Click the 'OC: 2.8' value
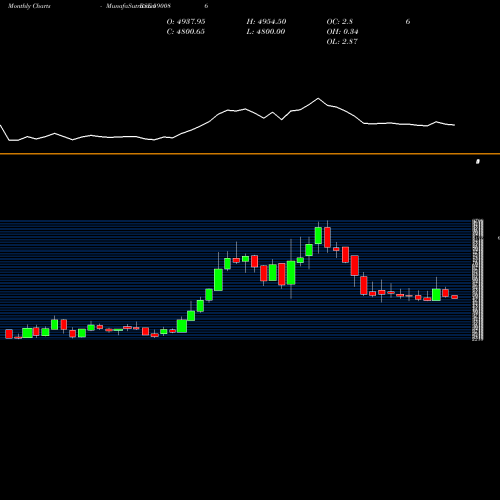 pyautogui.click(x=339, y=22)
